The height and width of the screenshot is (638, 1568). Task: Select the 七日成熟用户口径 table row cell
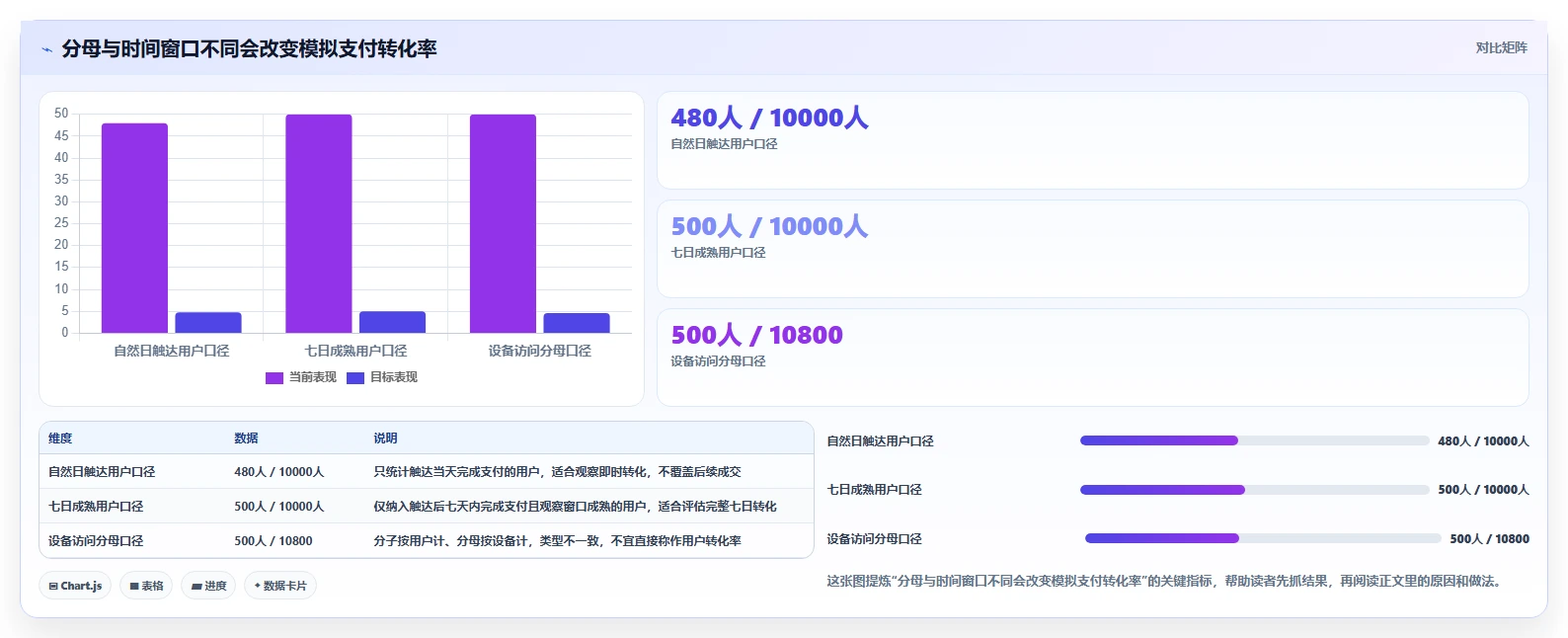(96, 507)
